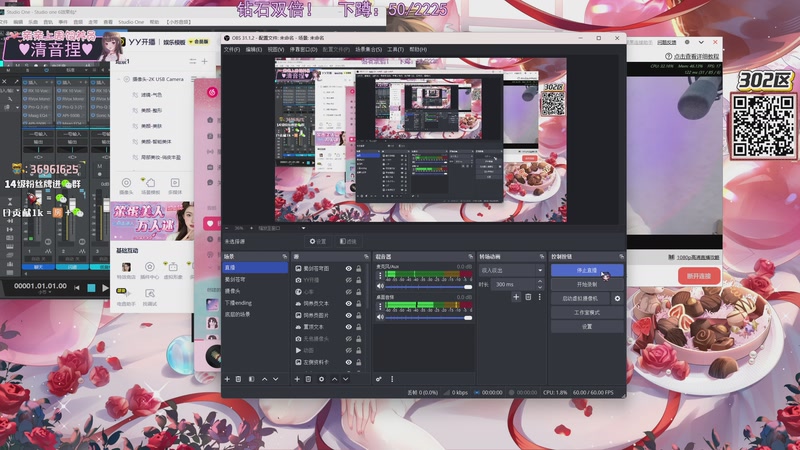This screenshot has width=800, height=450.
Task: Add a new source with the plus icon
Action: [x=297, y=379]
